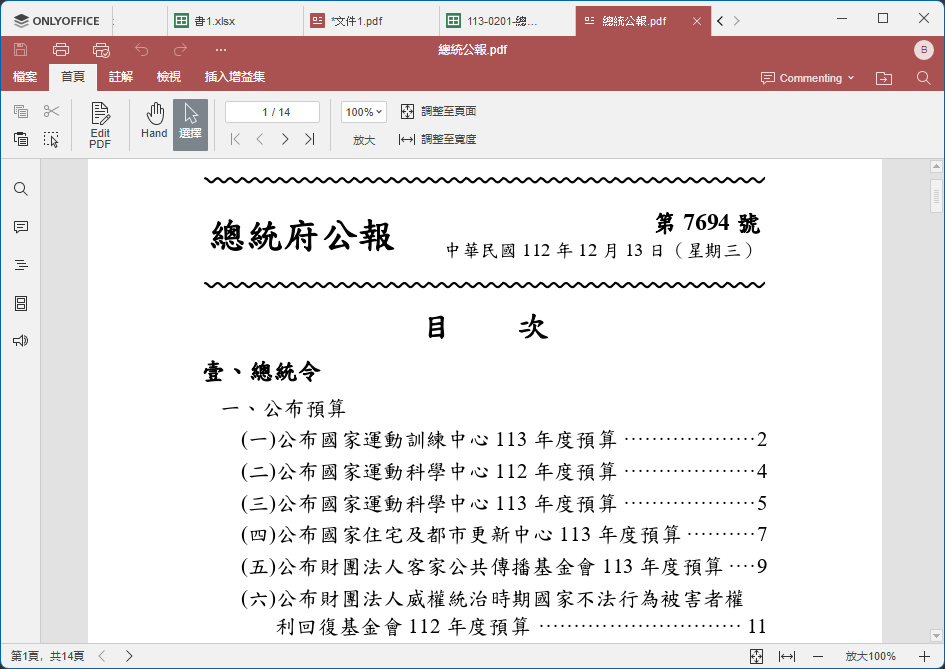Open the 檔案 file menu
The height and width of the screenshot is (669, 945).
25,77
